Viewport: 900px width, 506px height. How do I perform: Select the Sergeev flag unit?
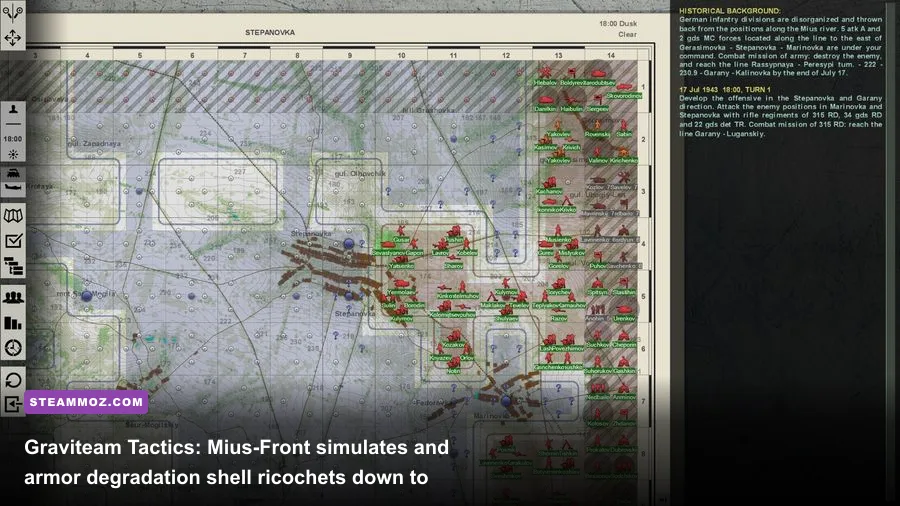point(598,102)
